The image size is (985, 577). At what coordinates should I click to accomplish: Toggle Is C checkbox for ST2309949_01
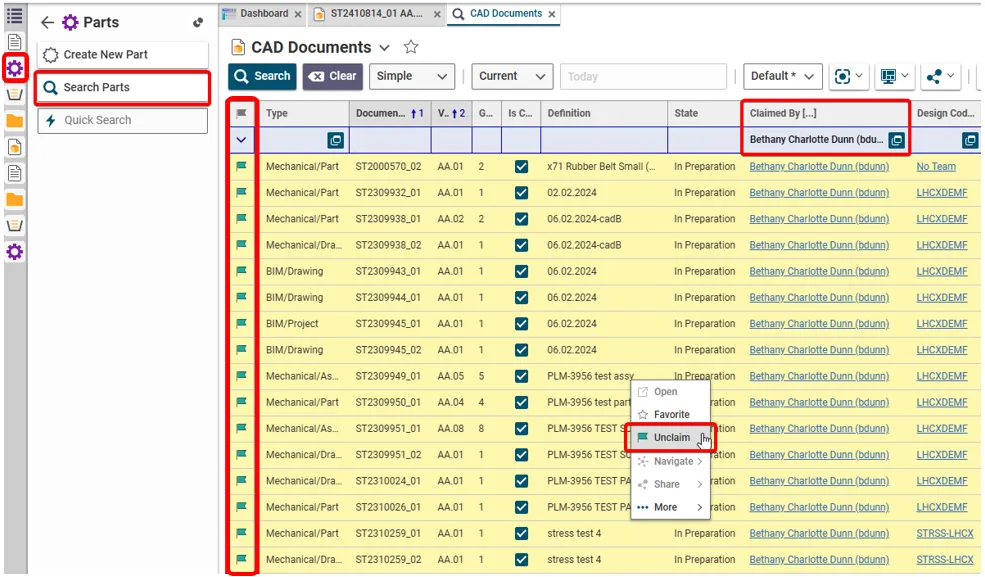pos(521,376)
